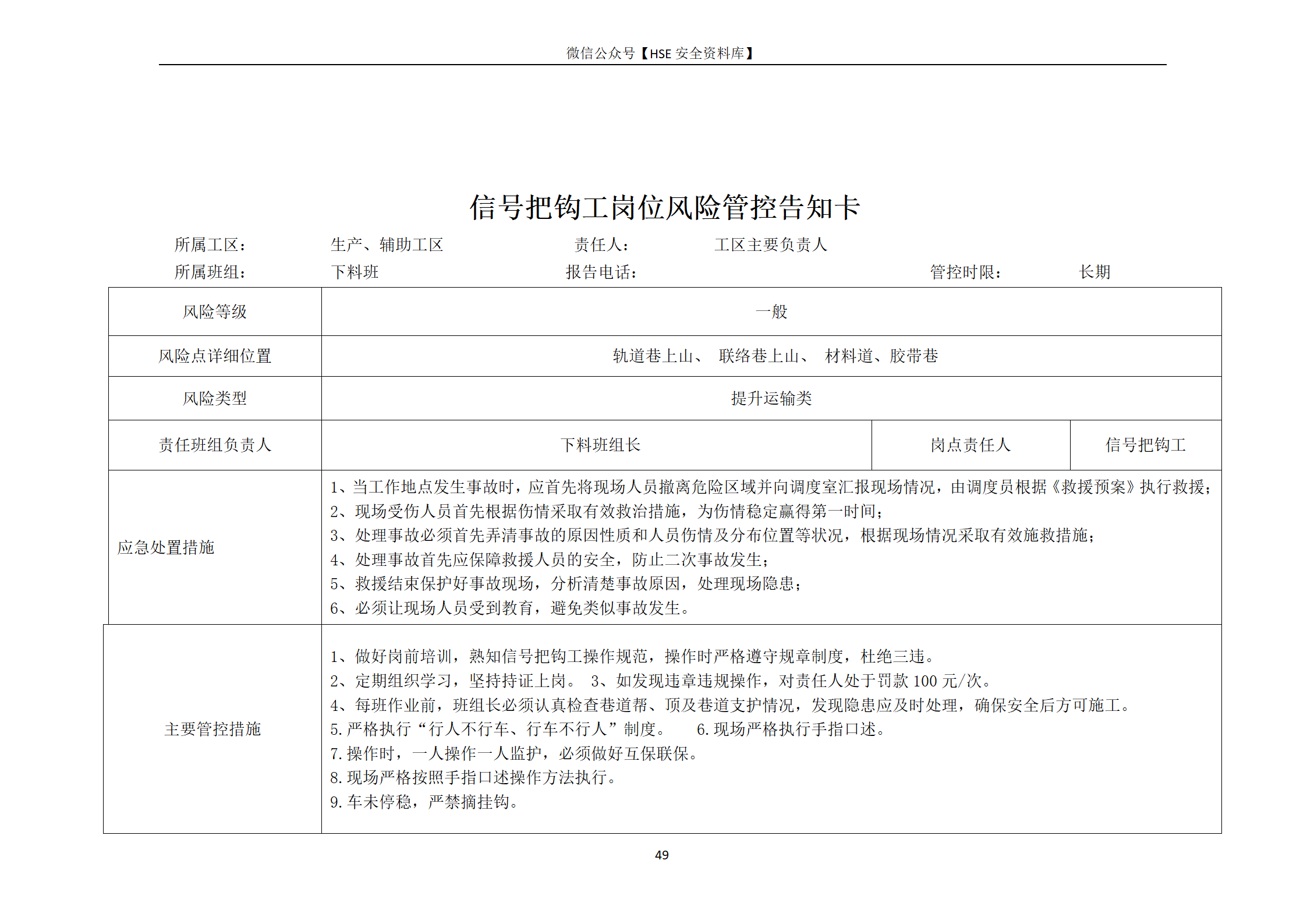Click the 责任人 label
The image size is (1307, 924).
[x=601, y=245]
